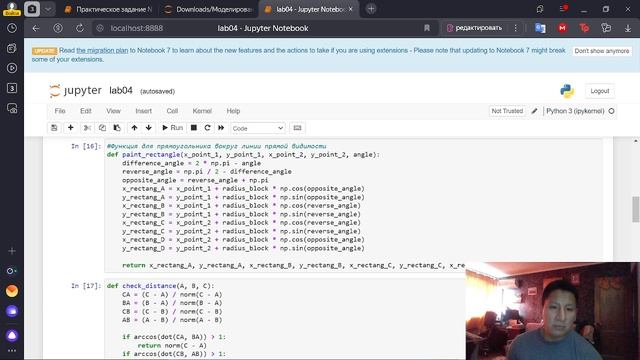
Task: Open a new browser tab
Action: pos(371,9)
